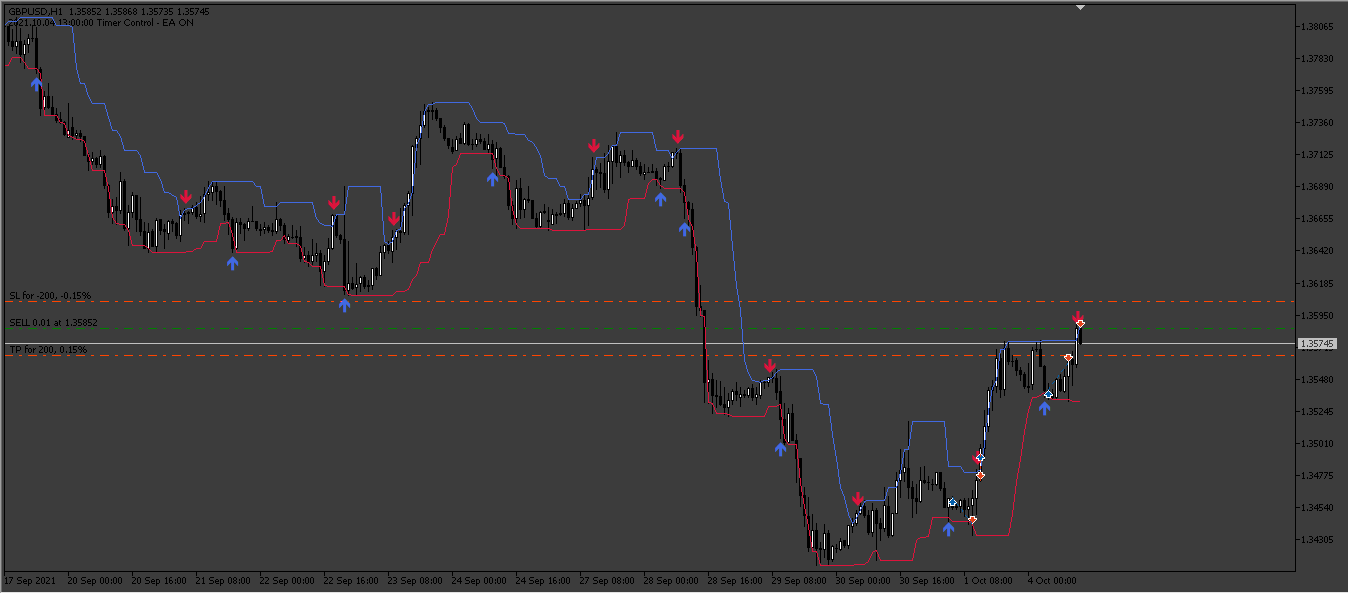Click price scale value 1.38065
Screen dimensions: 1348x593
coord(1316,27)
